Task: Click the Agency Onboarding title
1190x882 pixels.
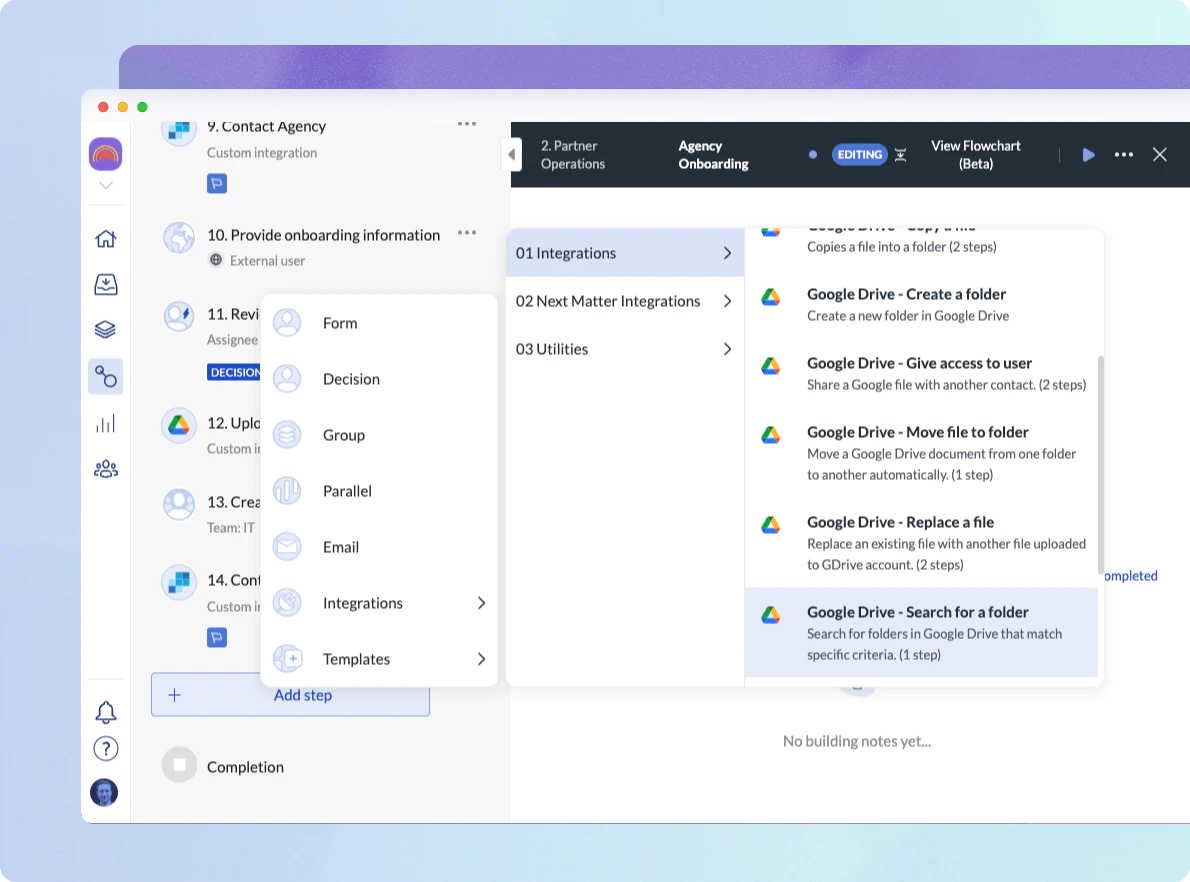Action: tap(713, 155)
